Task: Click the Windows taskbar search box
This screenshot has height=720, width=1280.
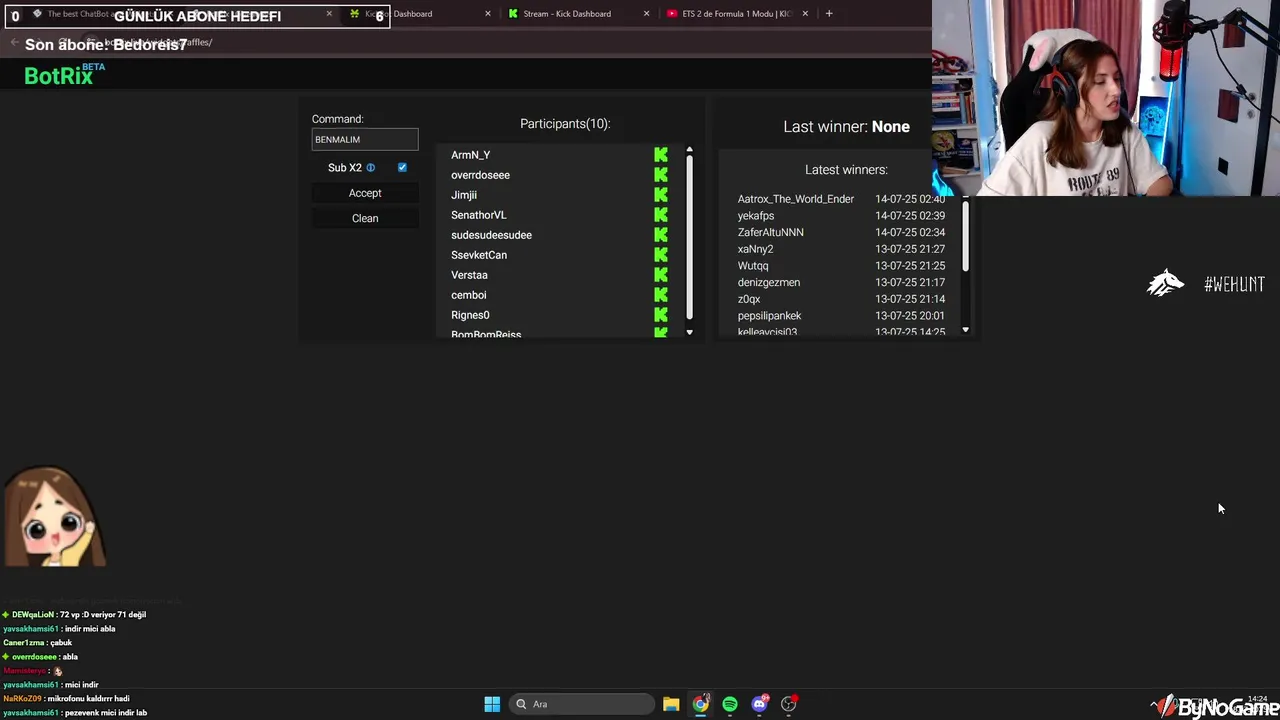Action: click(x=584, y=704)
